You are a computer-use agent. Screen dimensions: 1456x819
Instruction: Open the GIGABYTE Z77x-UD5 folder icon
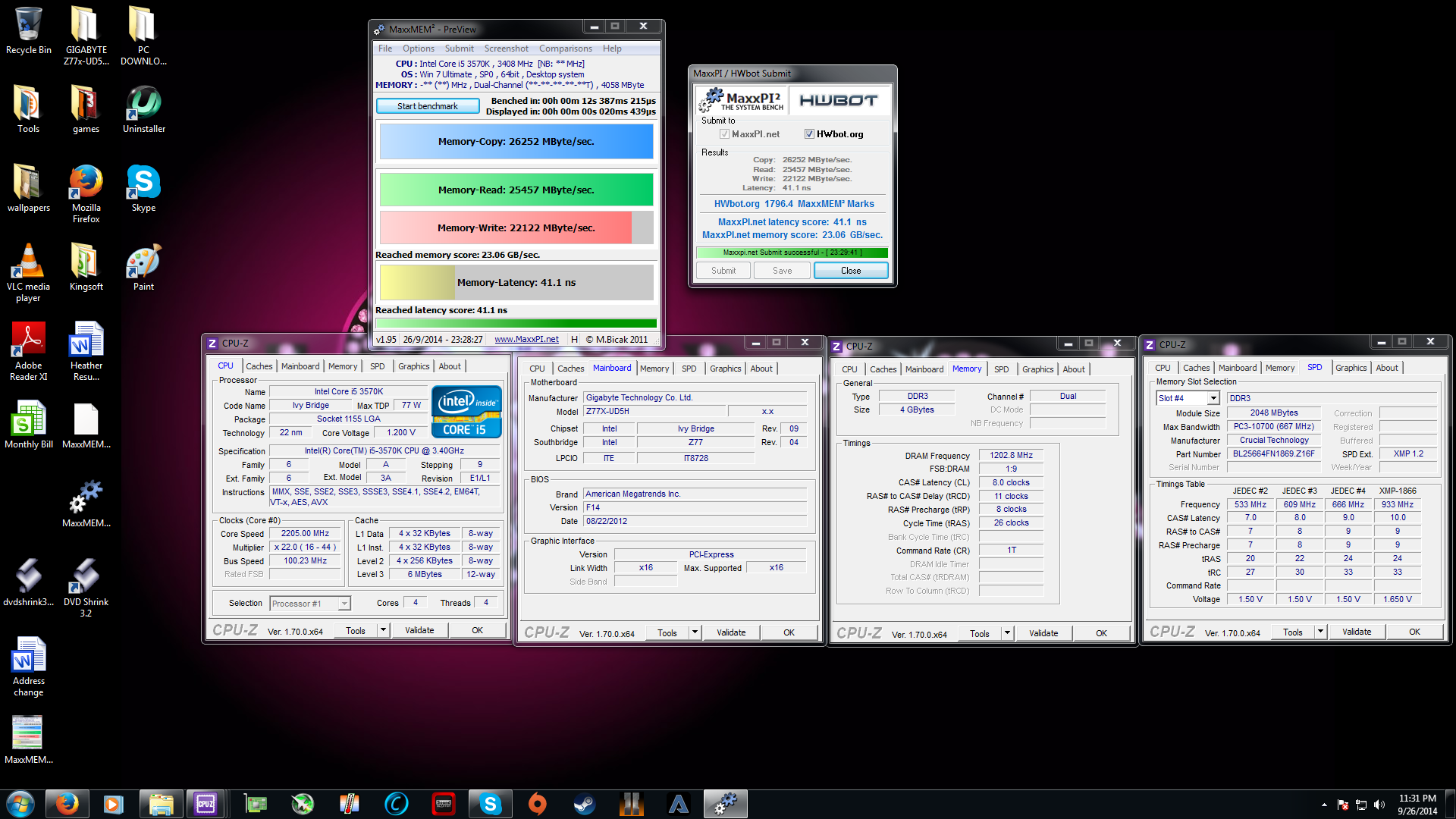[86, 36]
